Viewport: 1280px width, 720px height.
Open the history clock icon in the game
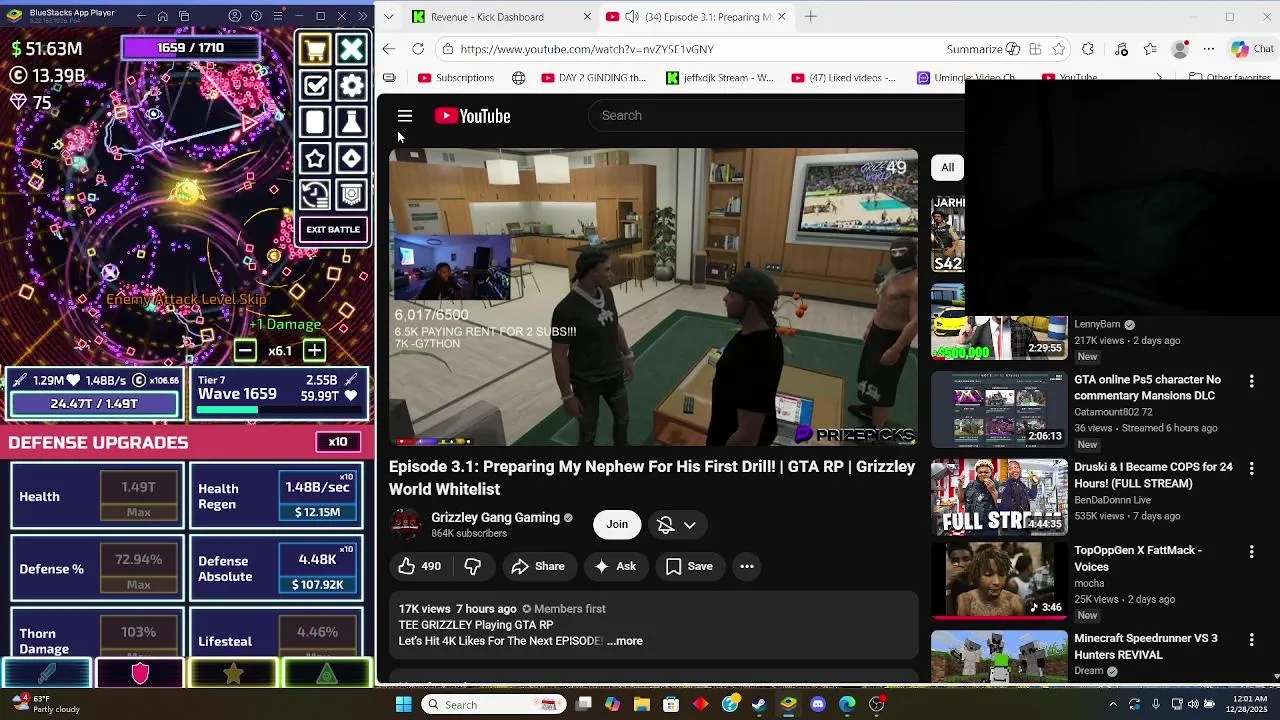click(x=315, y=194)
